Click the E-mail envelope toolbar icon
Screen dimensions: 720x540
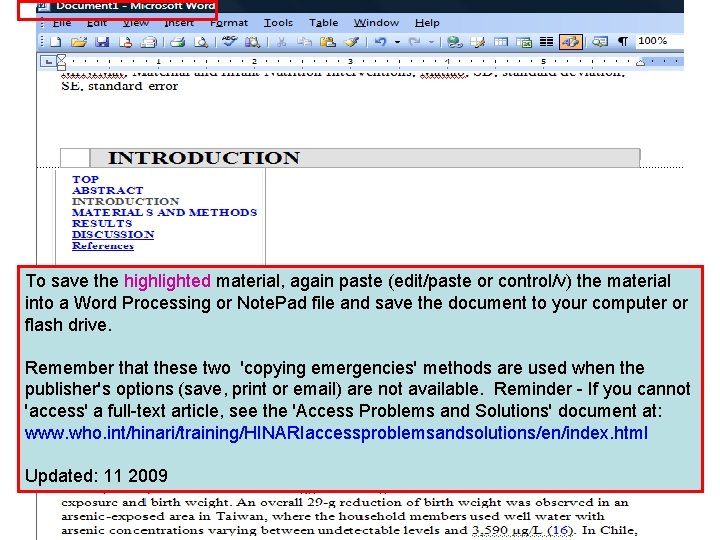click(x=149, y=42)
